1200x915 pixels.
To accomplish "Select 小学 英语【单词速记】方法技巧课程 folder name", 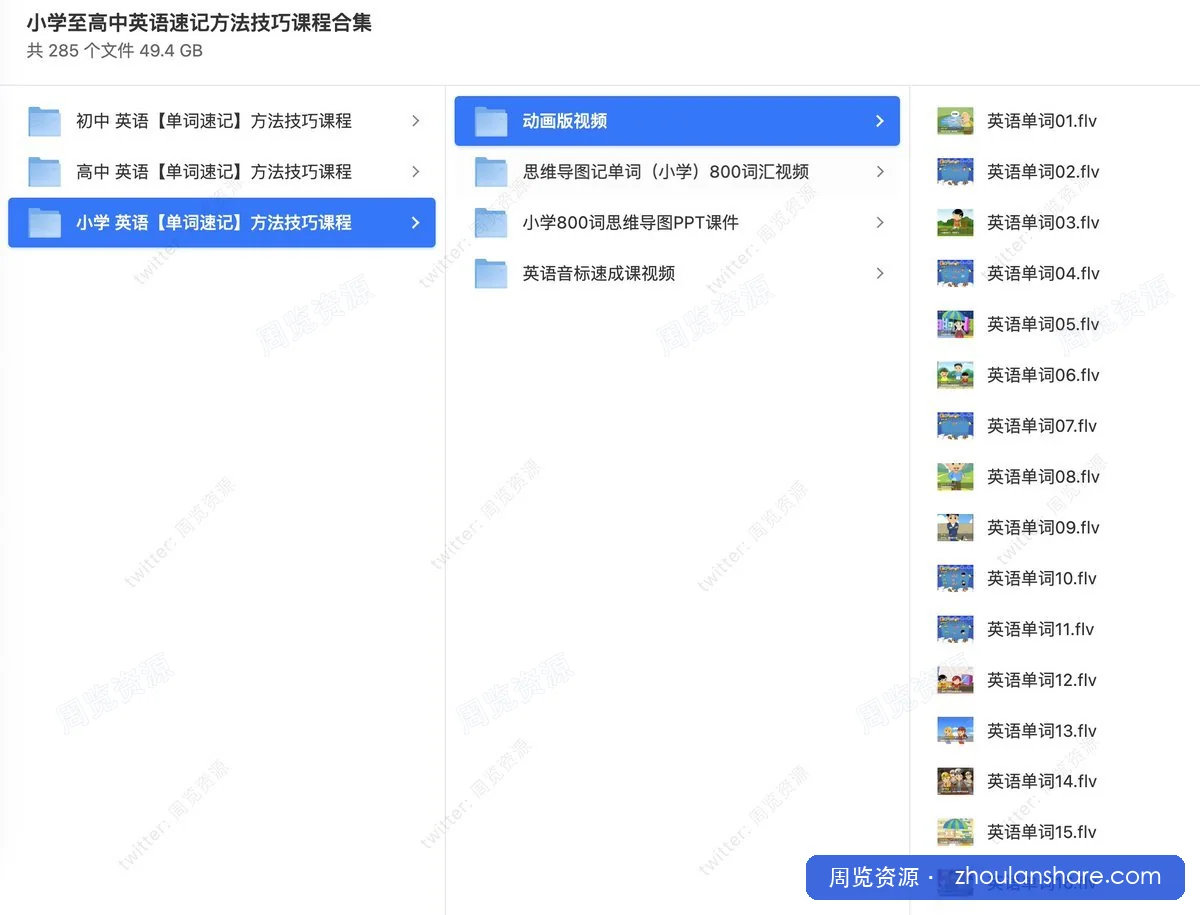I will point(214,223).
